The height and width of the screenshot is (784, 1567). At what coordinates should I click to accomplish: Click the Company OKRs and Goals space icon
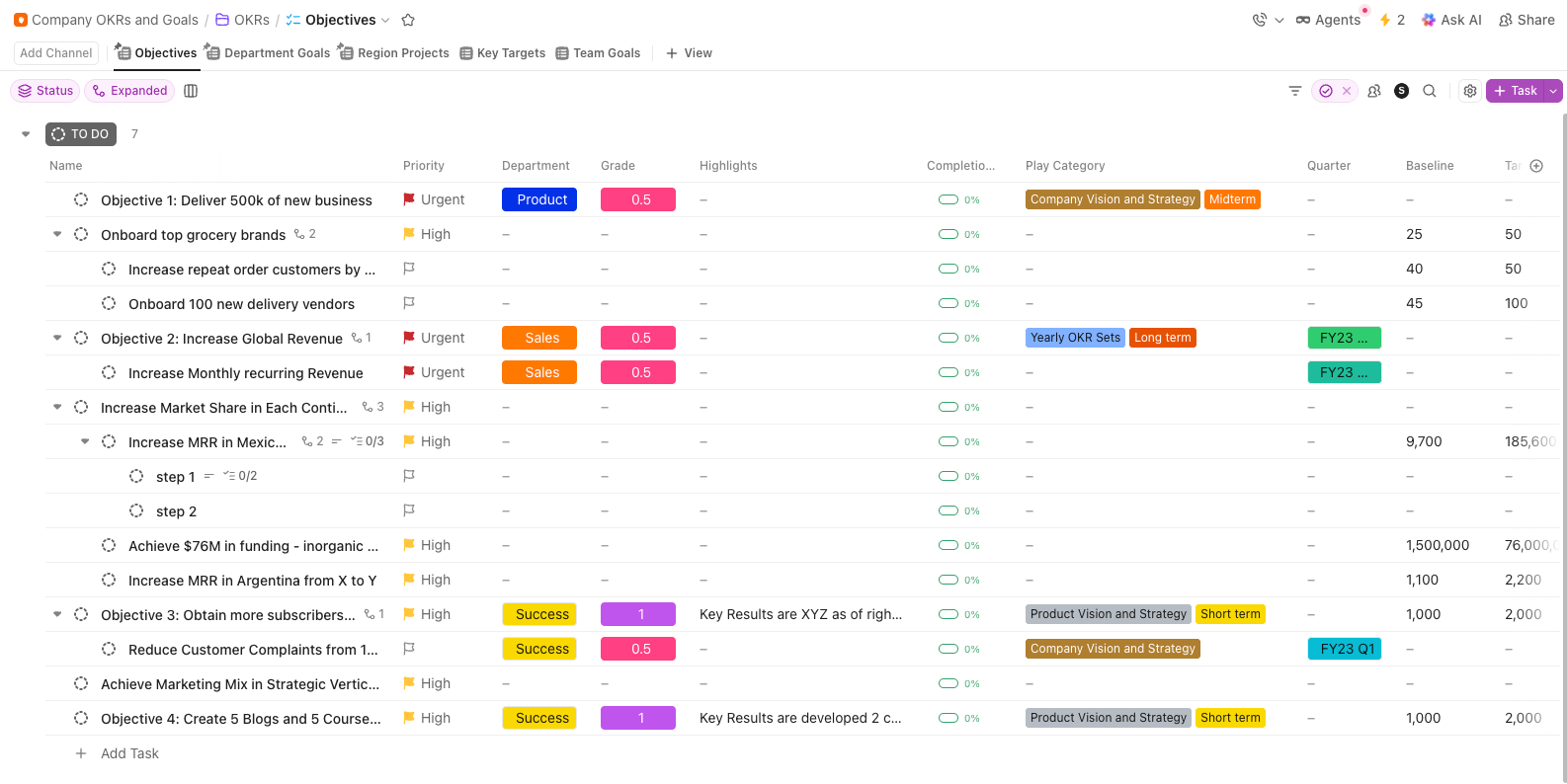pos(21,20)
